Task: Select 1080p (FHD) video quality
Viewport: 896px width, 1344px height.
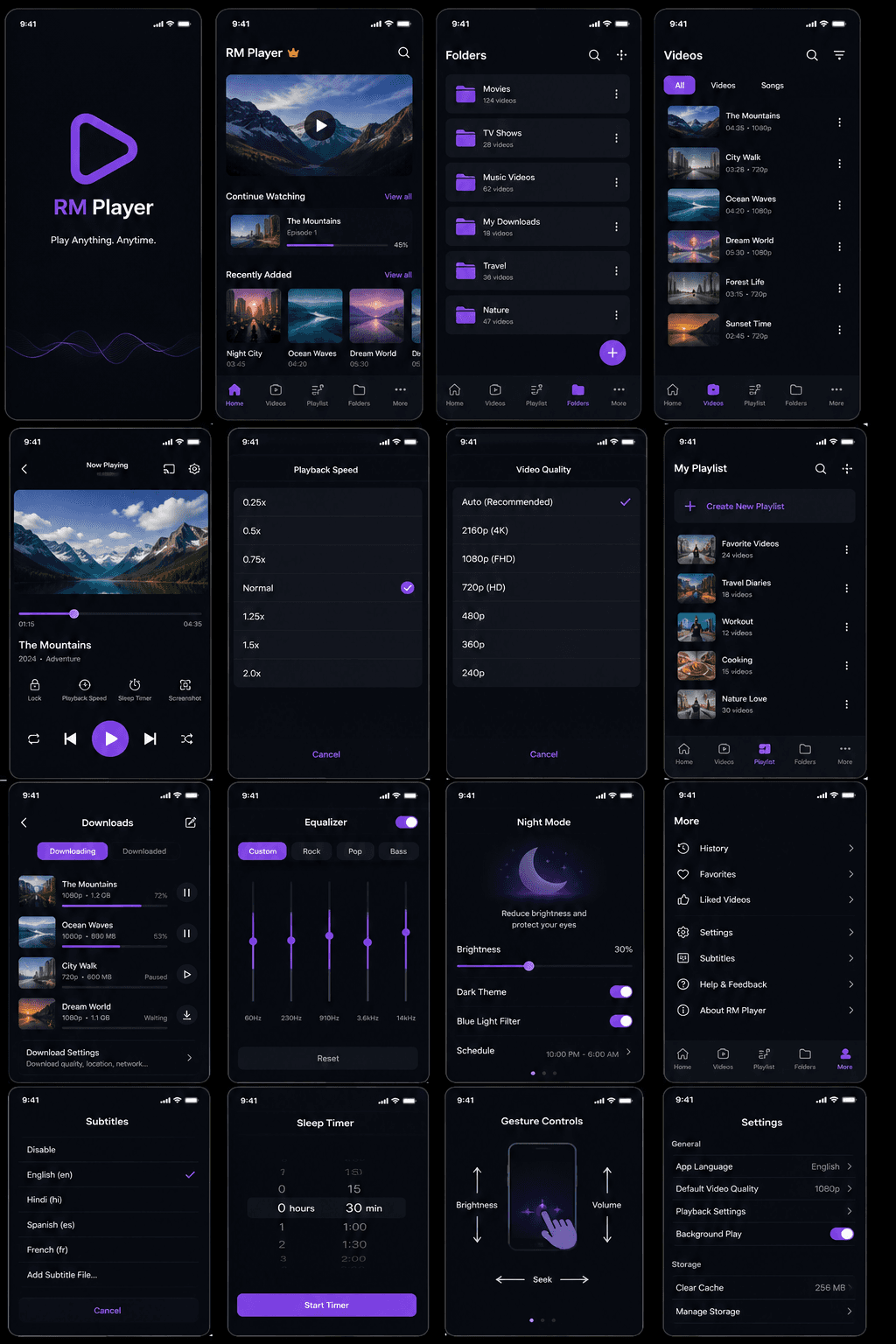Action: point(544,559)
